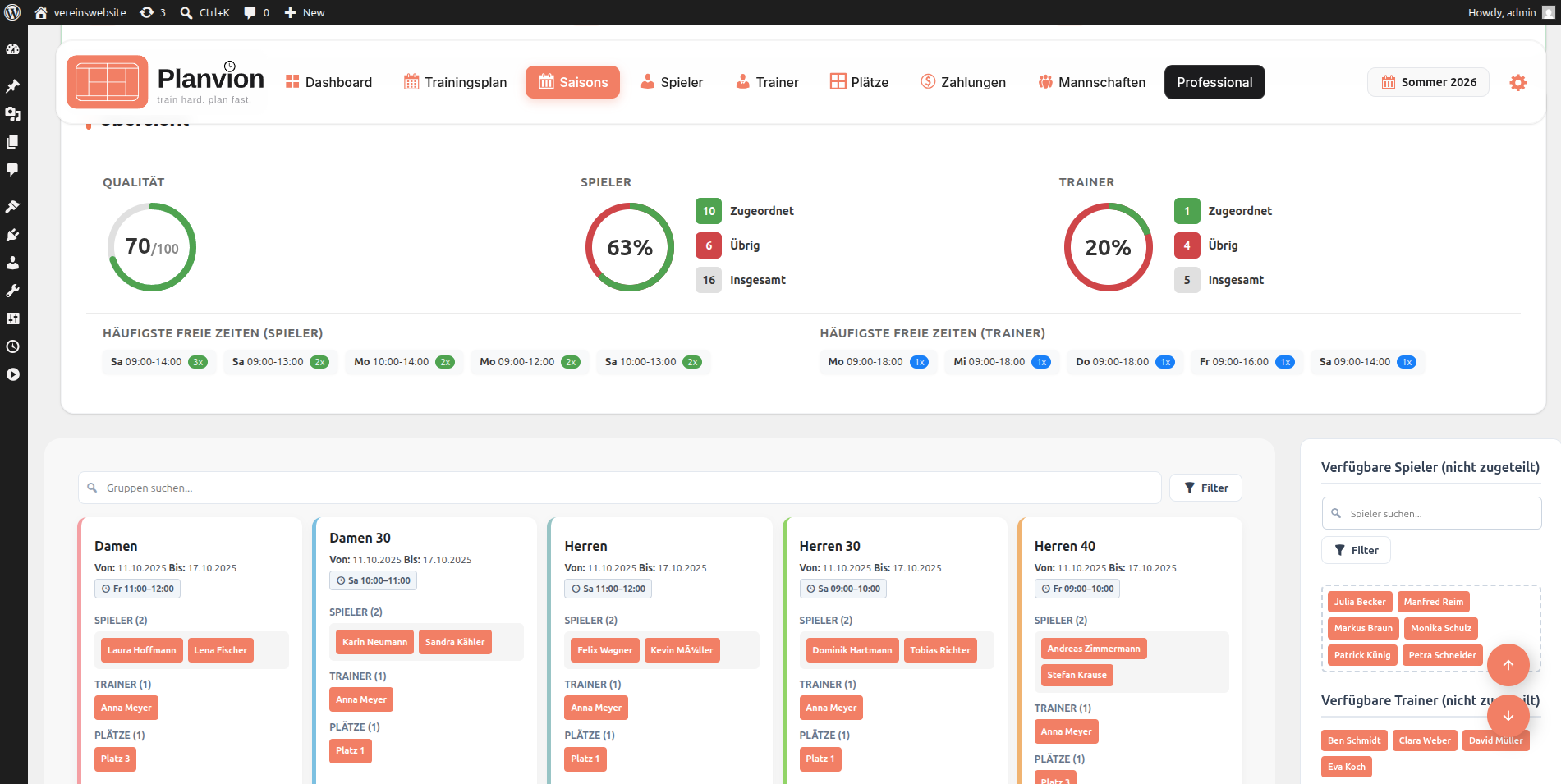
Task: Select player chip Tobias Richter
Action: click(x=940, y=650)
